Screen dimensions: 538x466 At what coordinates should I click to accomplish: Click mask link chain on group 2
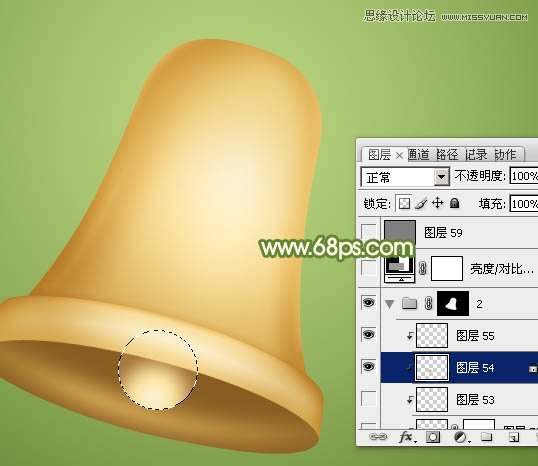[428, 304]
